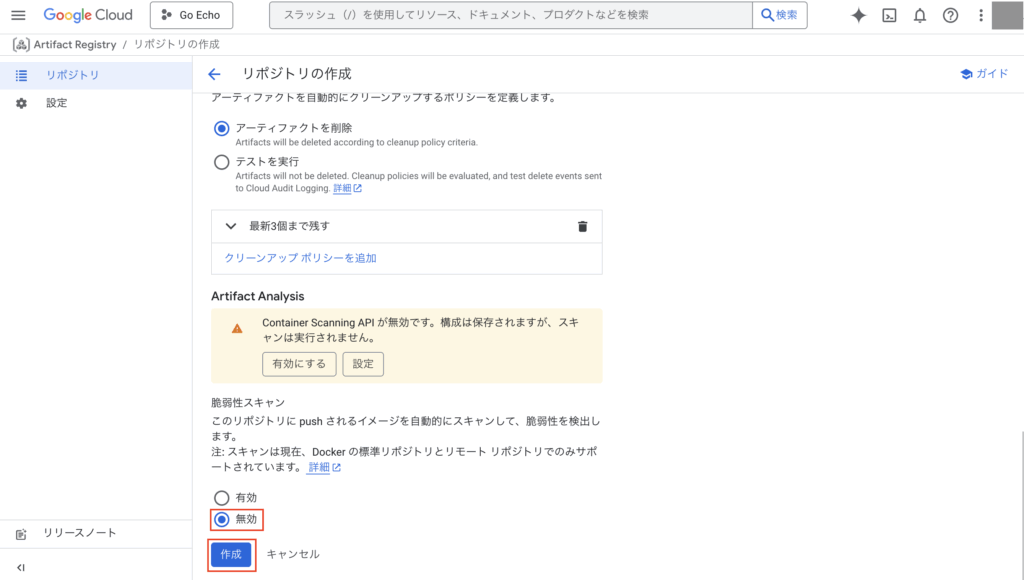This screenshot has width=1024, height=580.
Task: Open the main hamburger navigation menu
Action: (x=18, y=15)
